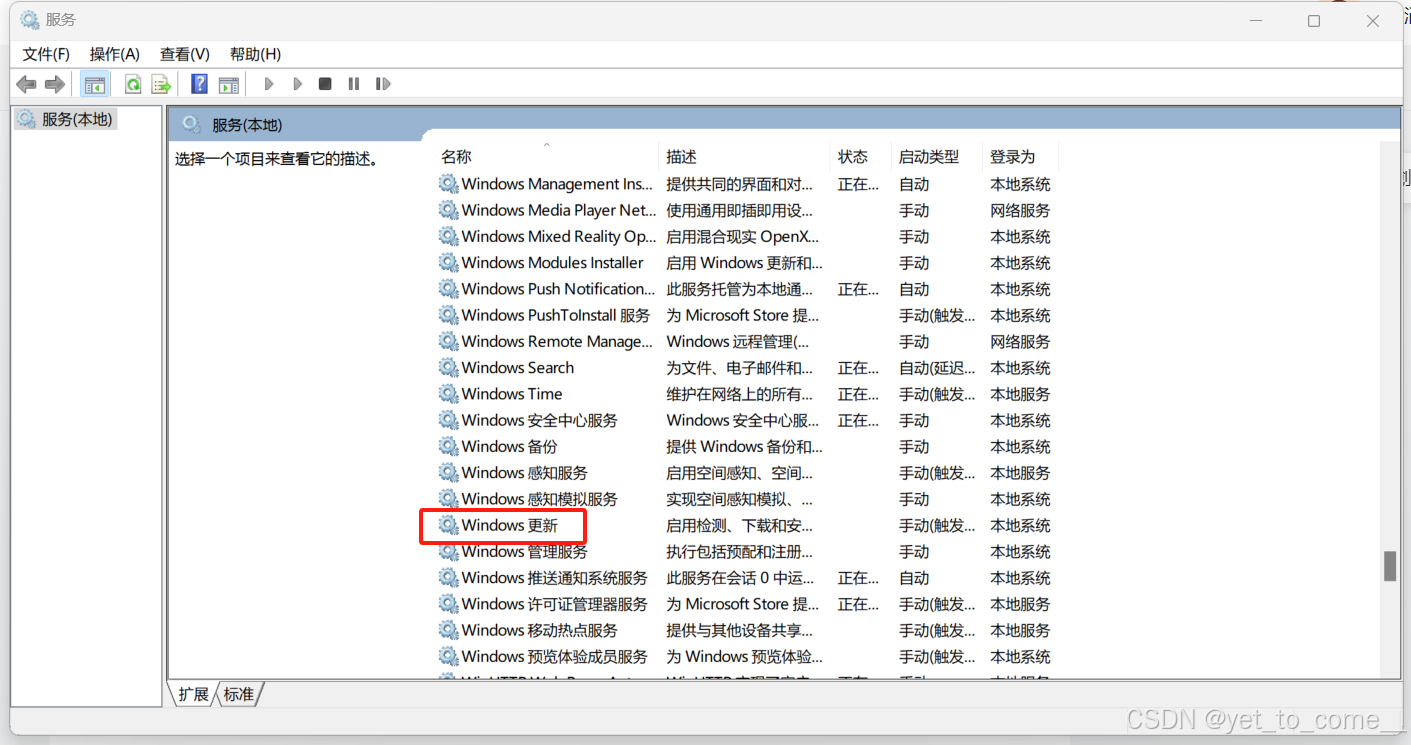This screenshot has width=1411, height=745.
Task: Switch to the 扩展 tab
Action: tap(194, 694)
